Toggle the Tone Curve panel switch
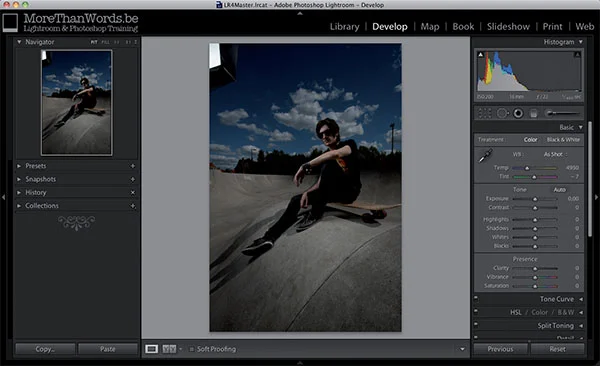This screenshot has width=600, height=366. tap(476, 297)
